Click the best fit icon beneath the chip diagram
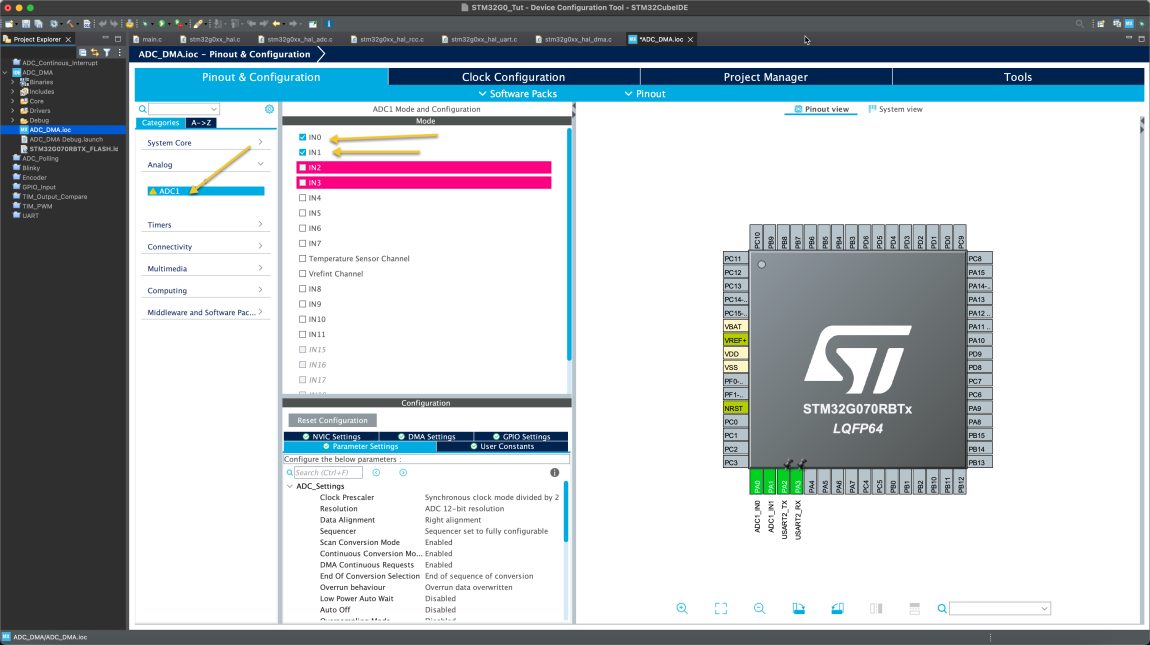This screenshot has width=1150, height=645. 720,608
